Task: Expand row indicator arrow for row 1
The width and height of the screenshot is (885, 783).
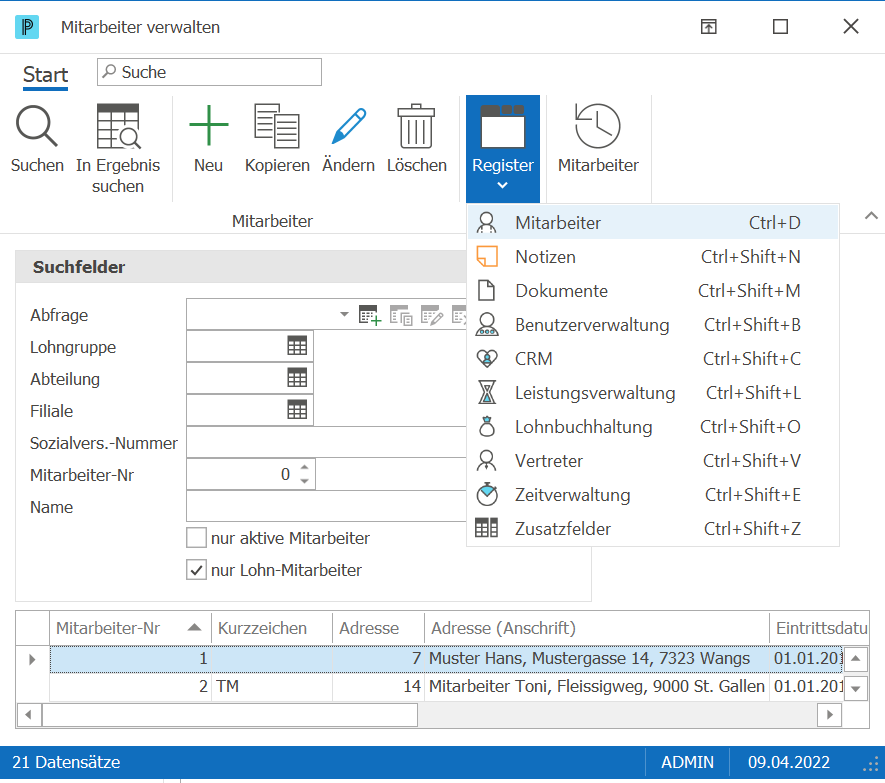Action: click(32, 659)
